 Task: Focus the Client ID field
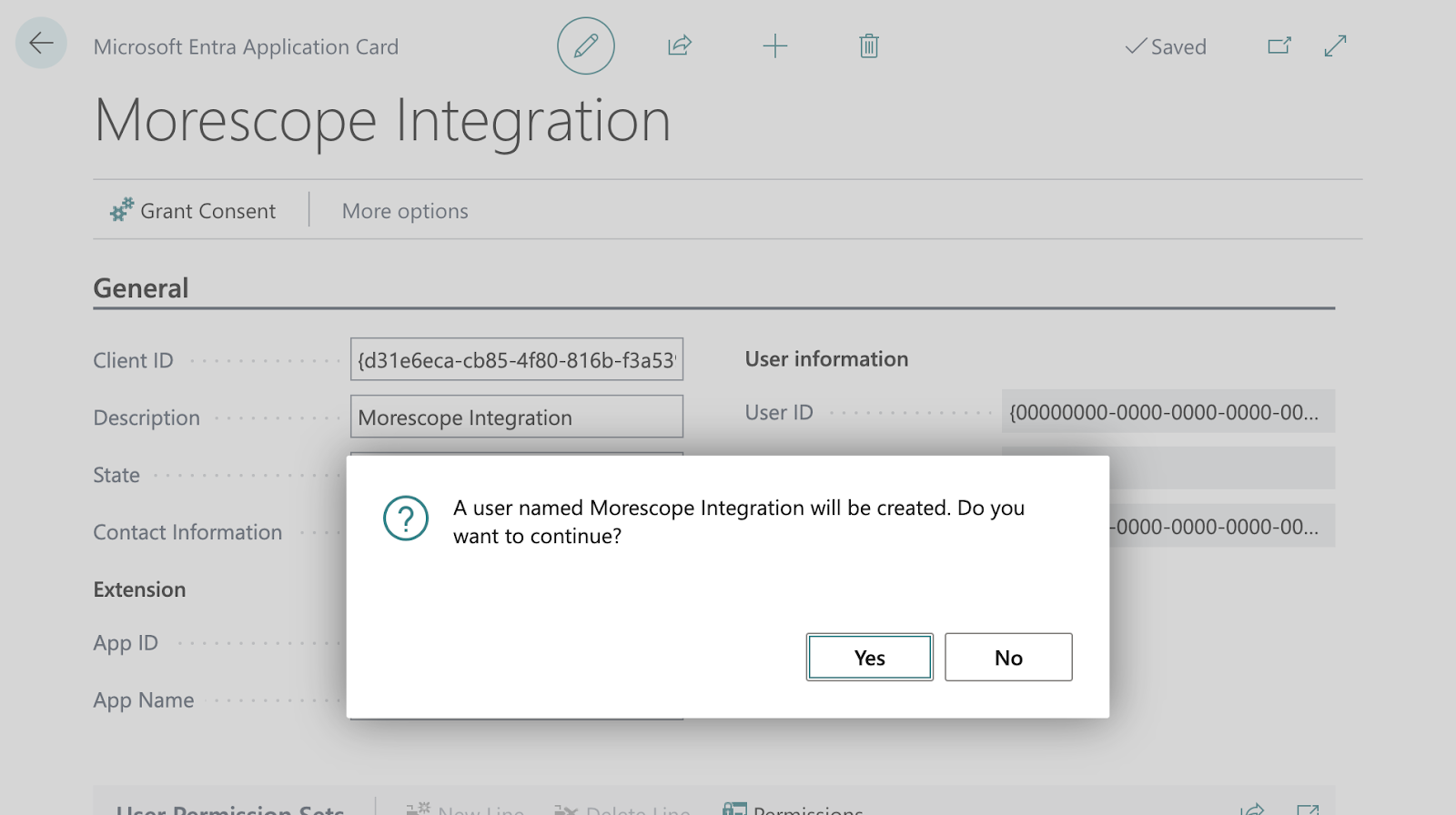click(x=517, y=359)
